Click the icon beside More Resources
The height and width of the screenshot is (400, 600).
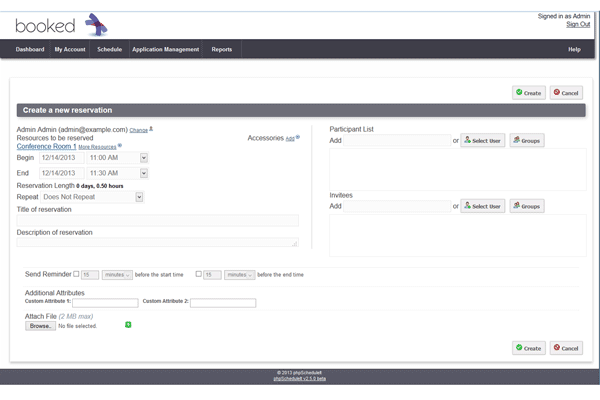pyautogui.click(x=121, y=146)
